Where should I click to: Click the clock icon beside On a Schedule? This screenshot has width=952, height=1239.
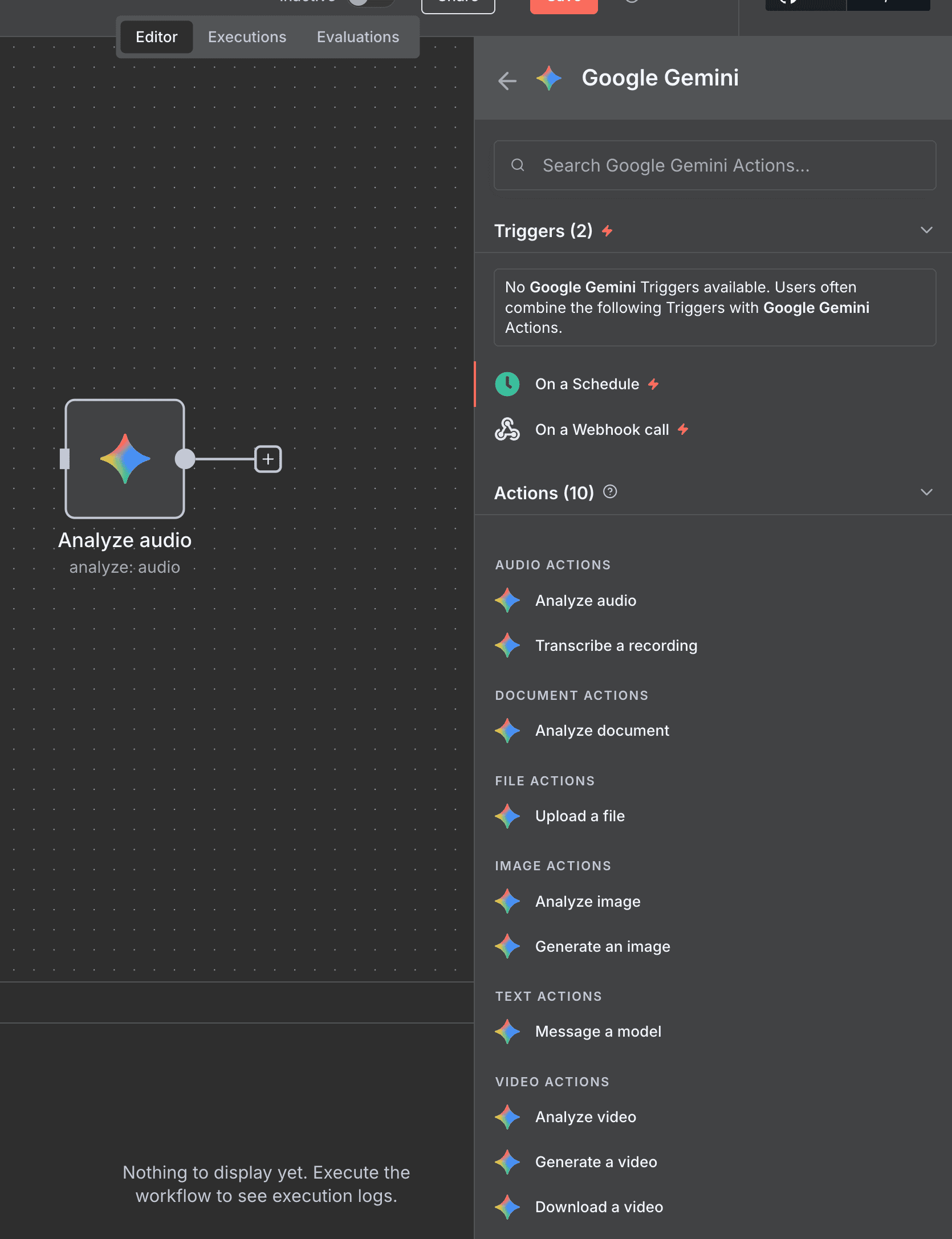coord(508,384)
